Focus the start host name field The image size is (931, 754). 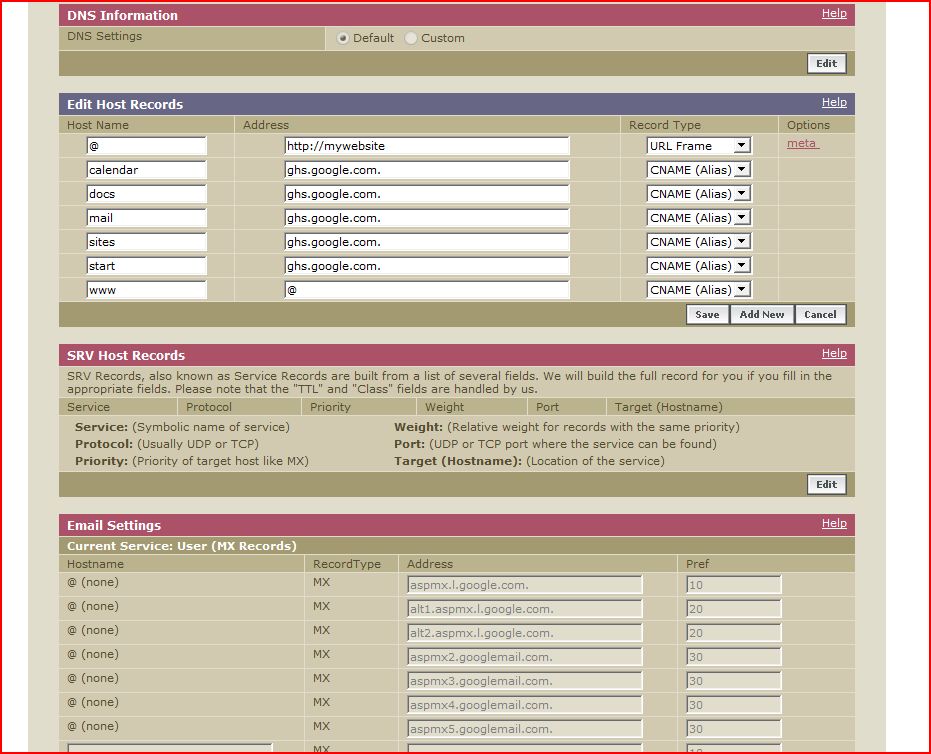pyautogui.click(x=147, y=266)
